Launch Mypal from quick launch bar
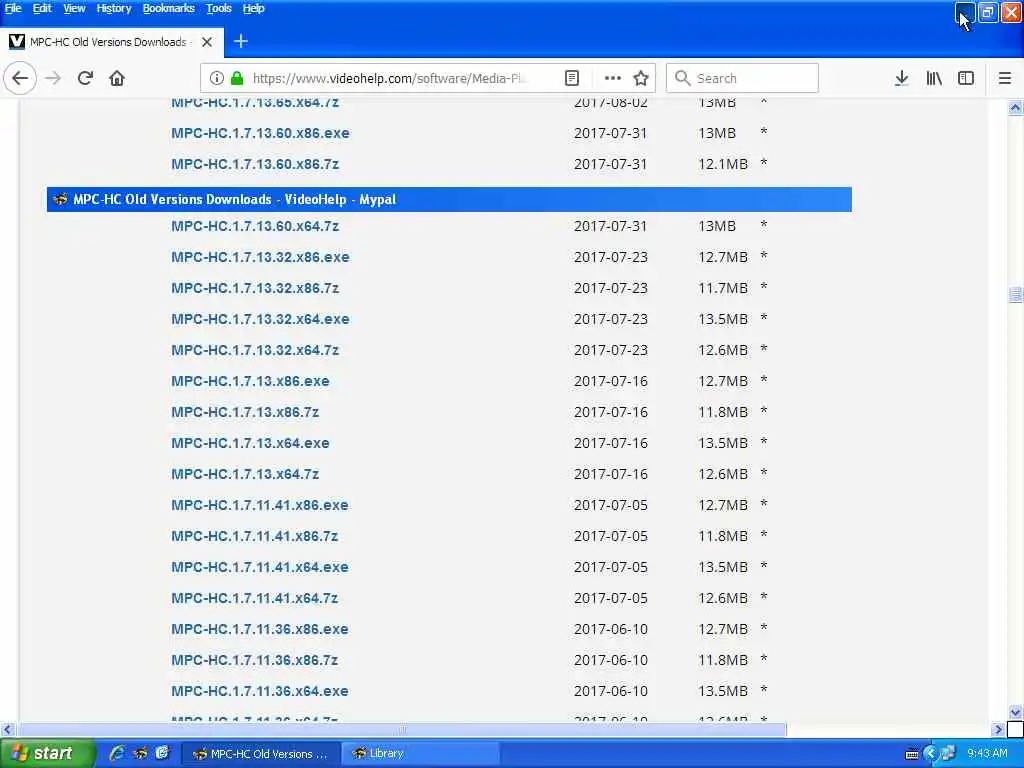This screenshot has width=1024, height=768. [x=140, y=753]
